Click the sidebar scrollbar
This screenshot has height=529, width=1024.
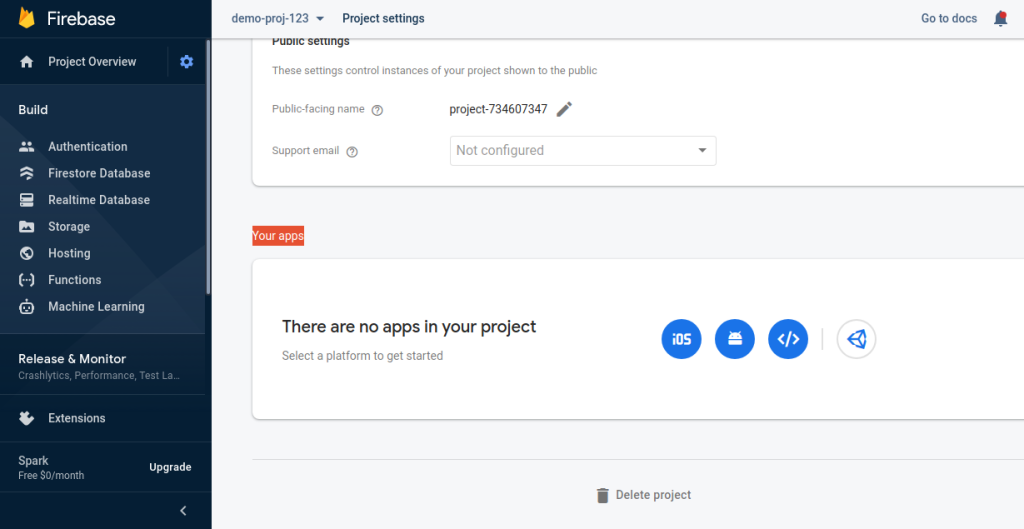208,167
